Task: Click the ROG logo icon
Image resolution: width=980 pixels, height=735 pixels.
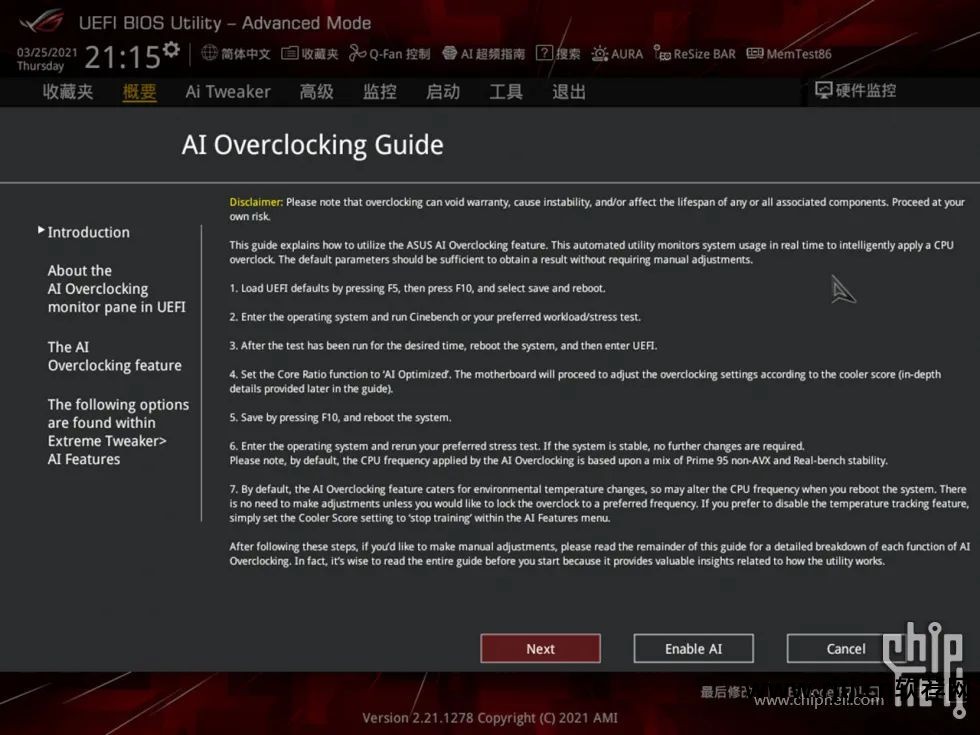Action: pyautogui.click(x=41, y=22)
